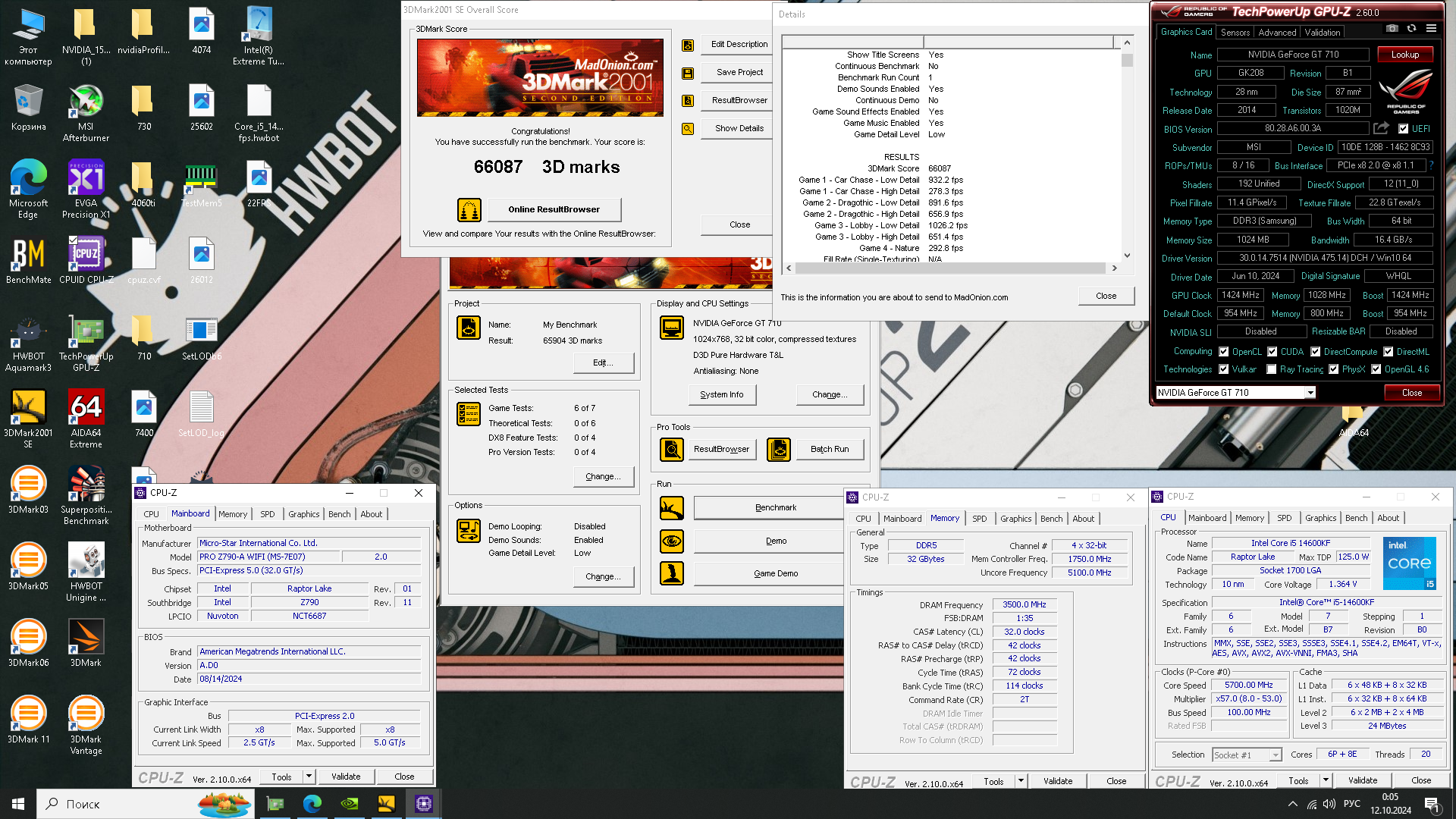The height and width of the screenshot is (819, 1456).
Task: Toggle the DirectML checkbox in GPU-Z
Action: point(1388,352)
